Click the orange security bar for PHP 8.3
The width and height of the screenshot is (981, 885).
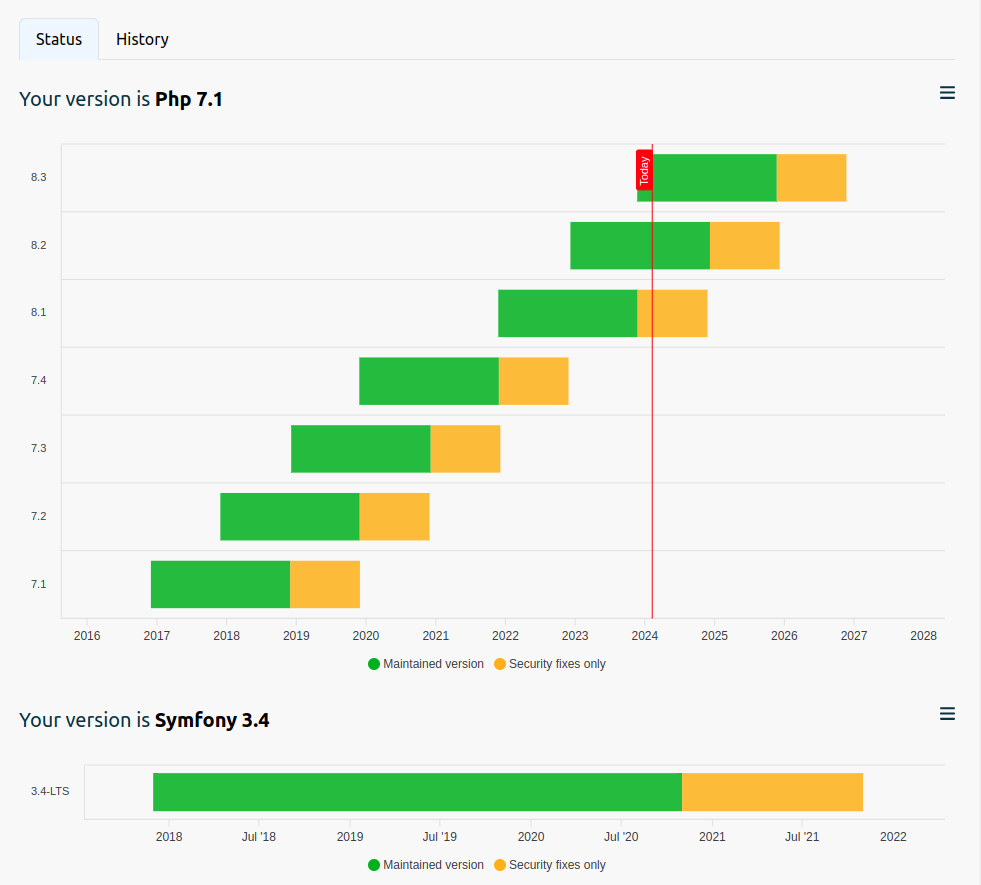tap(811, 178)
